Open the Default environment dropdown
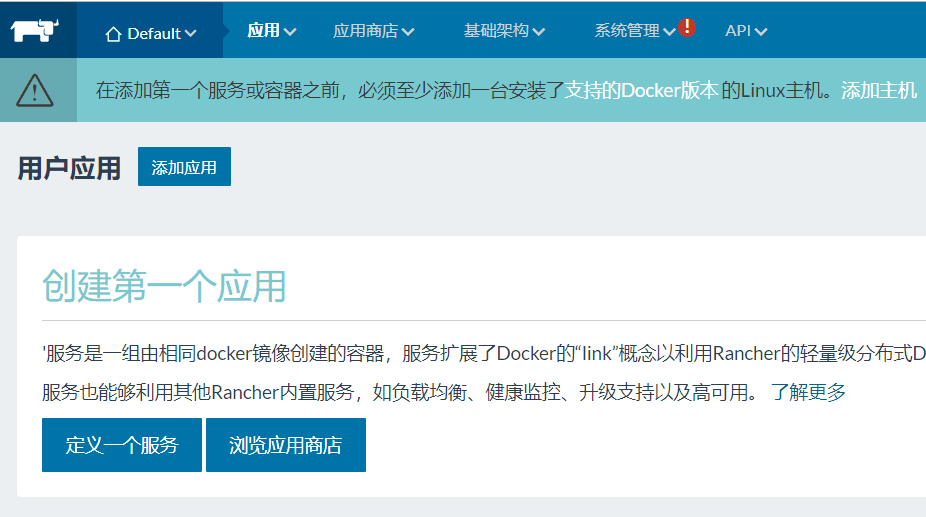Image resolution: width=926 pixels, height=517 pixels. tap(151, 34)
